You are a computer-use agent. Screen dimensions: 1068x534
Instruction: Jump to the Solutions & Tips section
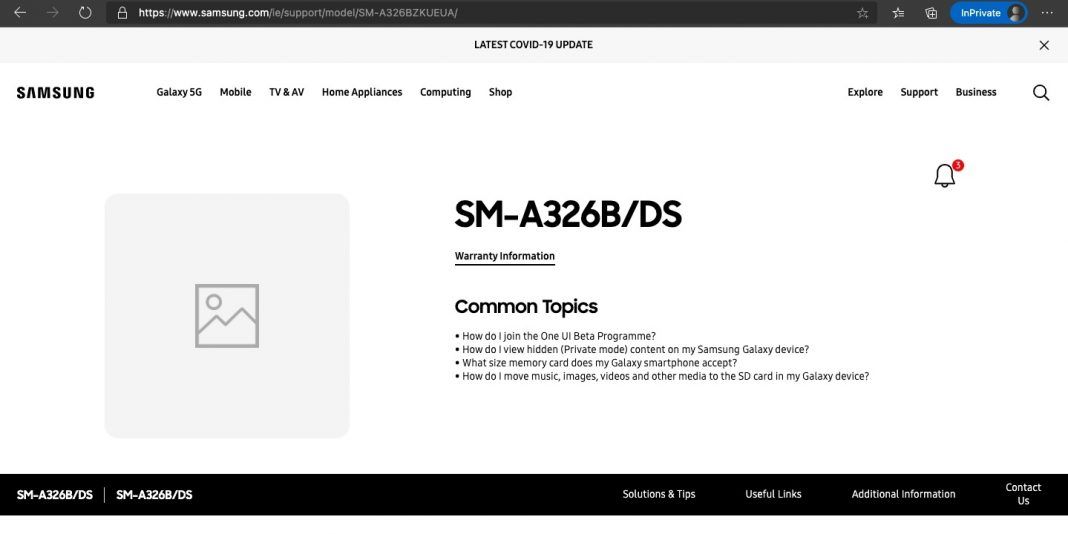pos(658,494)
